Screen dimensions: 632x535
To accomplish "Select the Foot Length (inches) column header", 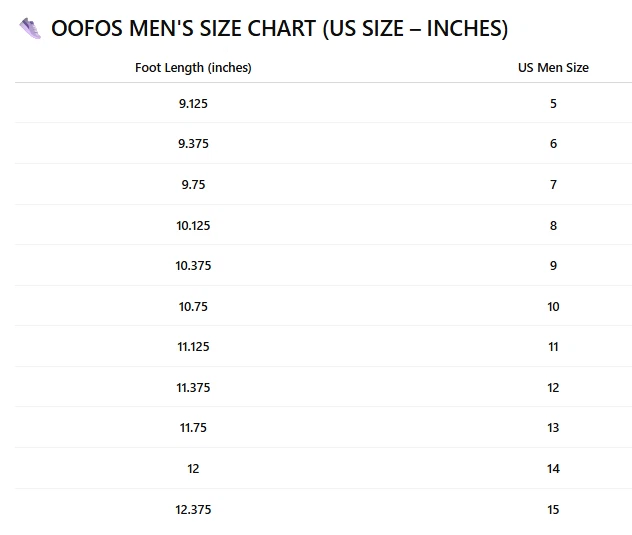I will 193,68.
